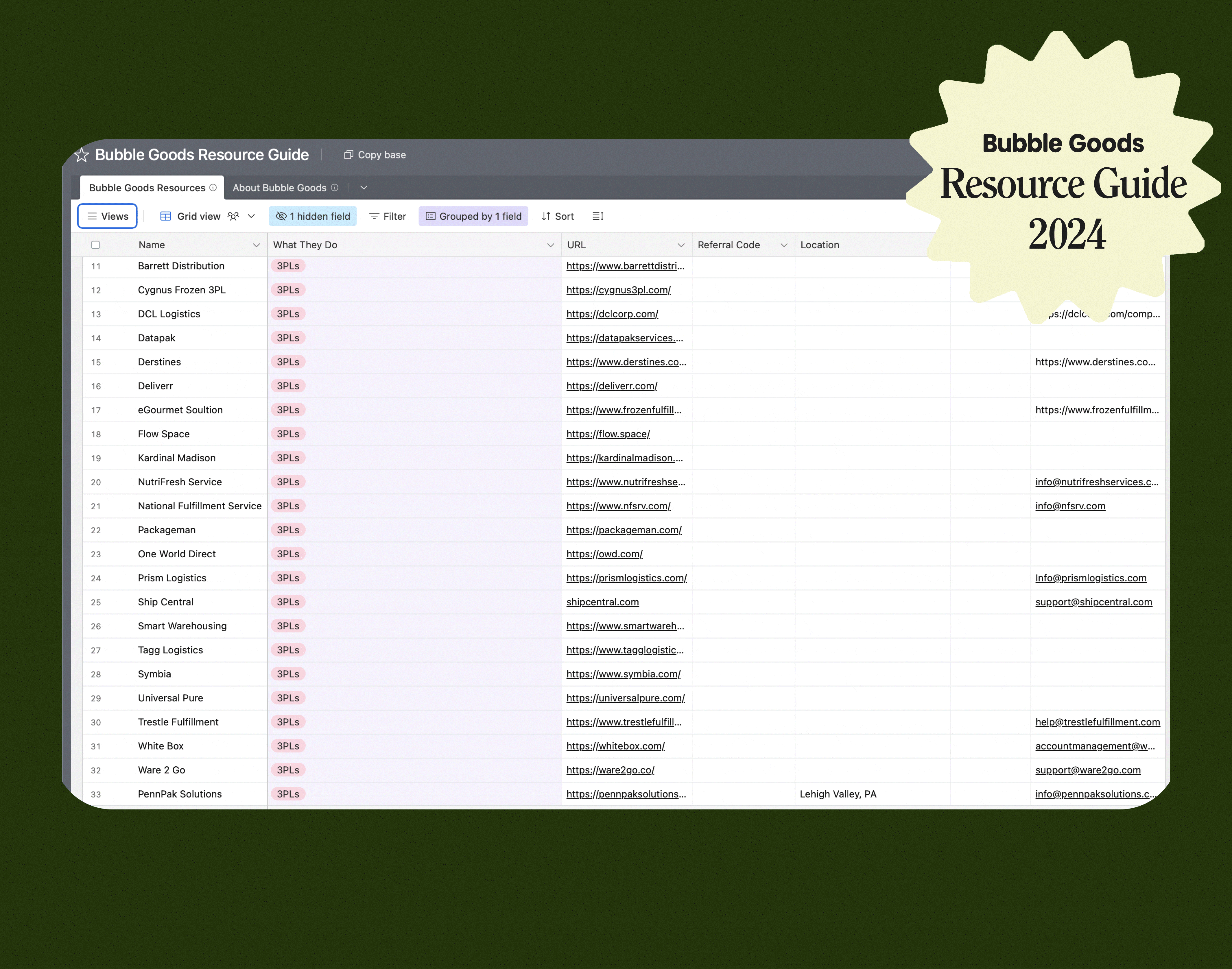This screenshot has width=1232, height=969.
Task: Open the shipcentral.com URL link
Action: tap(603, 602)
